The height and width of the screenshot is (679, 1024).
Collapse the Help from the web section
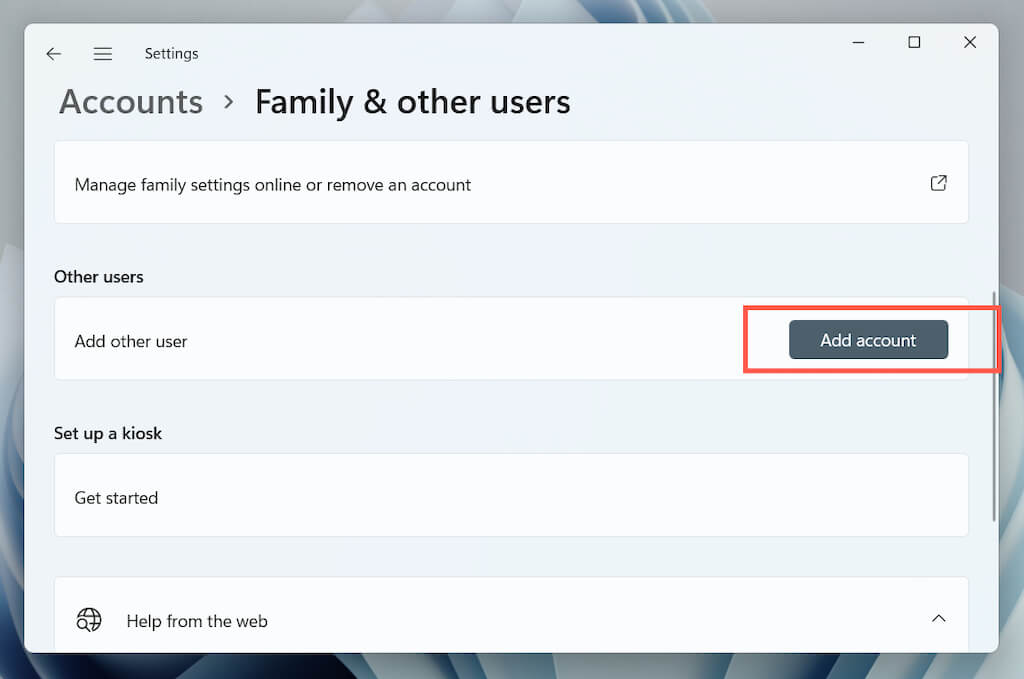tap(938, 619)
